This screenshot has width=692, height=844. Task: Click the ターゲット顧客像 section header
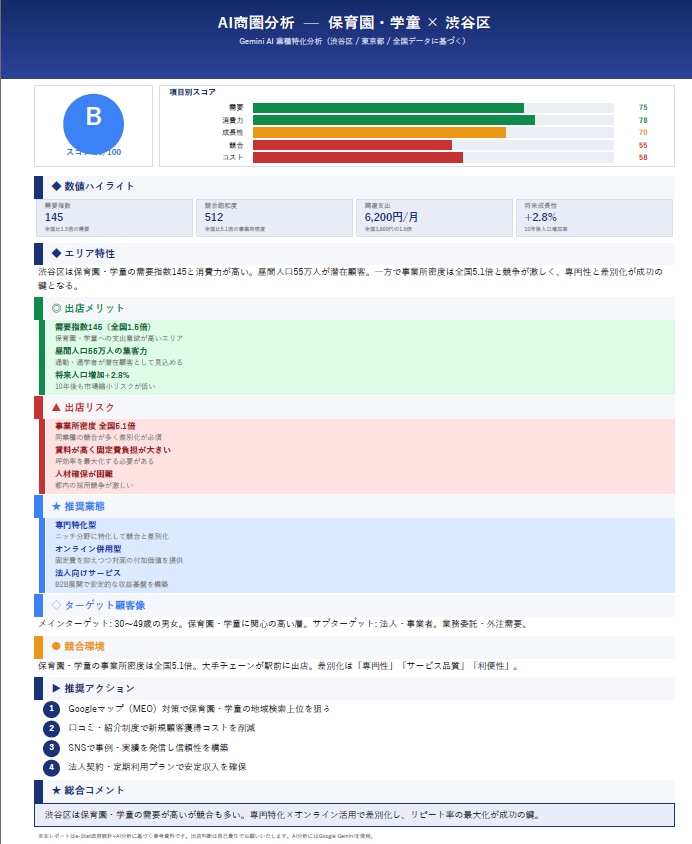point(354,606)
